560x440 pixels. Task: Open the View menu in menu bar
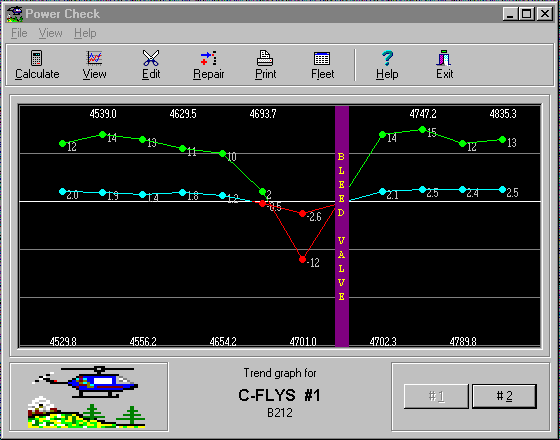pyautogui.click(x=51, y=33)
